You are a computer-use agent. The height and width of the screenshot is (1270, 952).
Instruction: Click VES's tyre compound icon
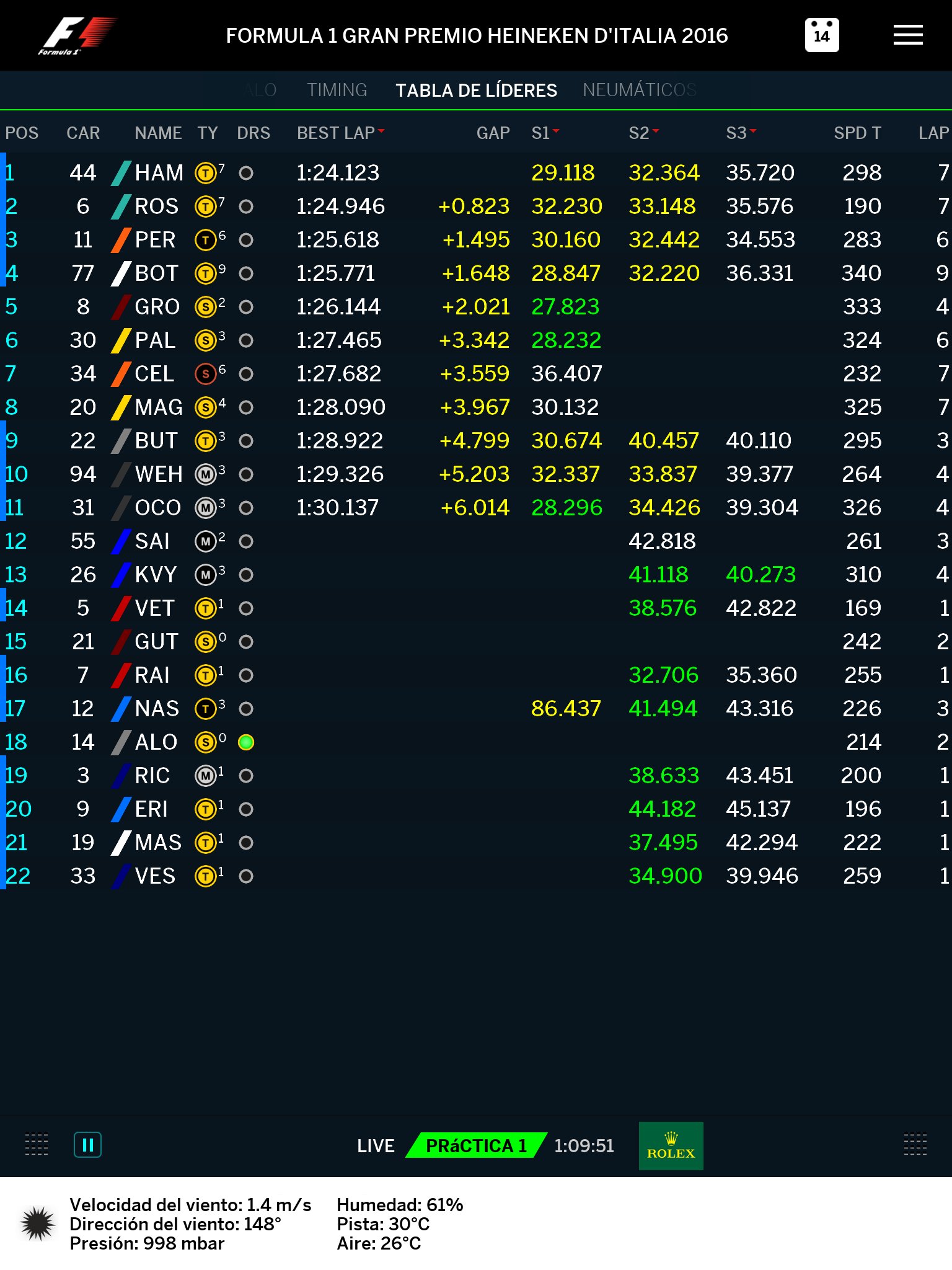[x=205, y=876]
